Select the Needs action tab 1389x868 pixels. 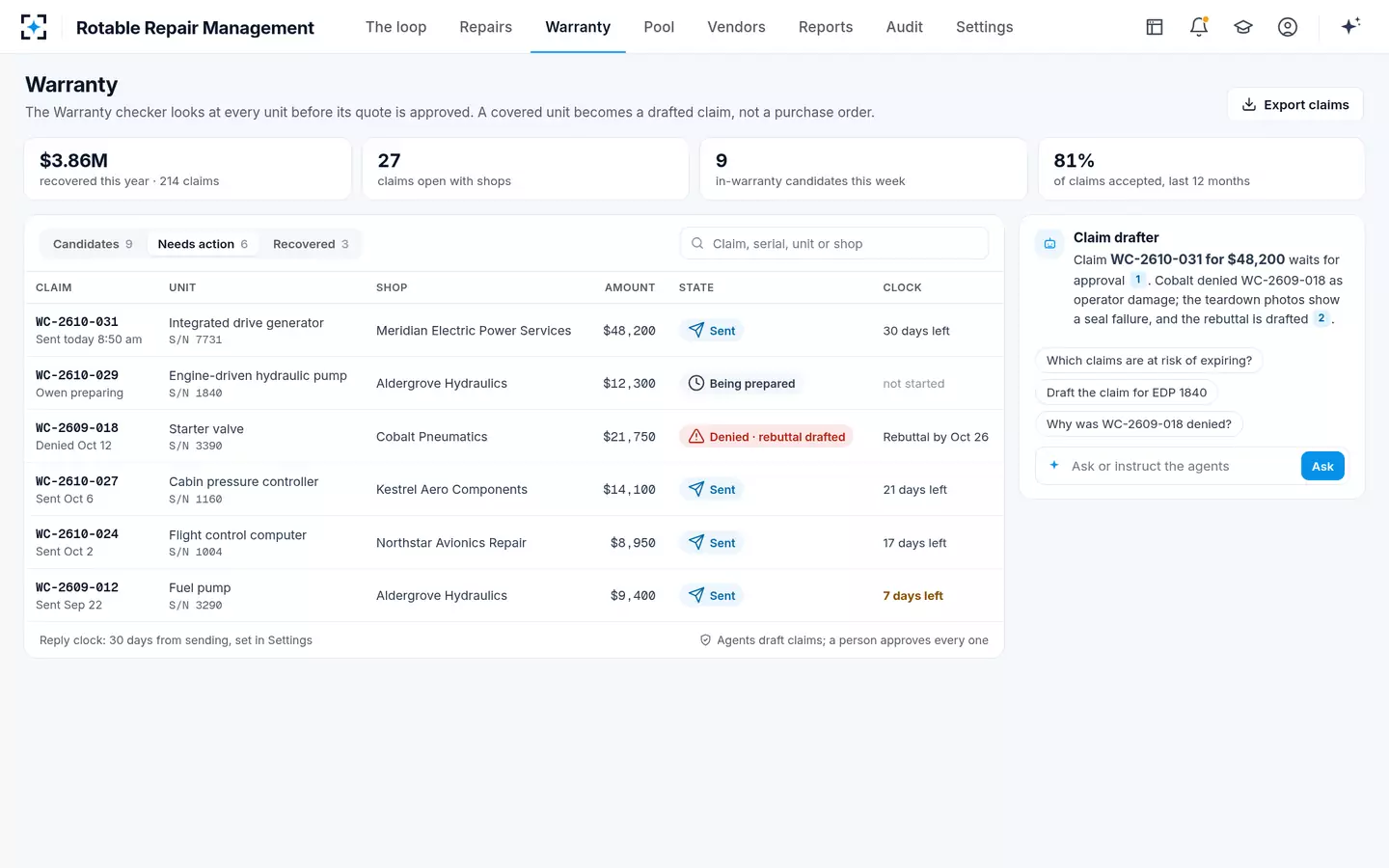coord(203,244)
